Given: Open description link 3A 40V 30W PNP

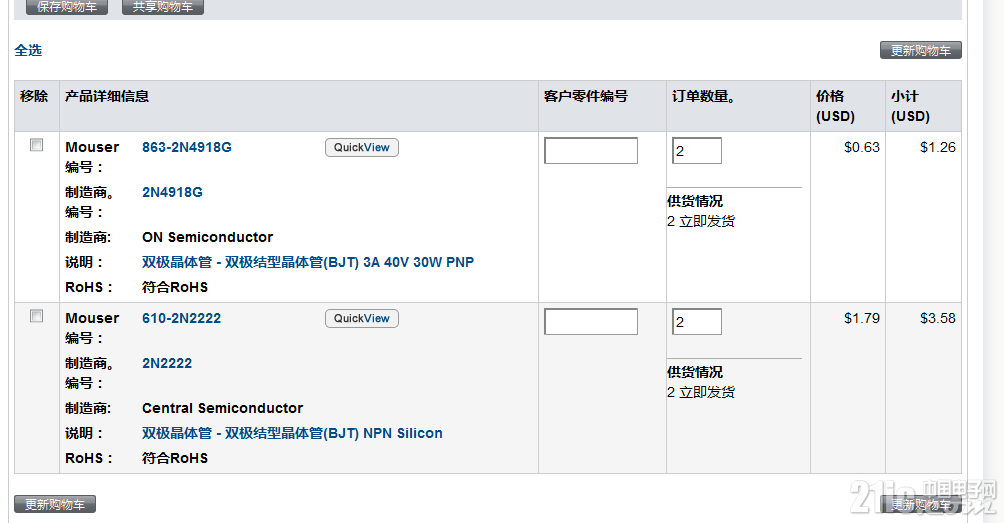Looking at the screenshot, I should click(x=307, y=262).
